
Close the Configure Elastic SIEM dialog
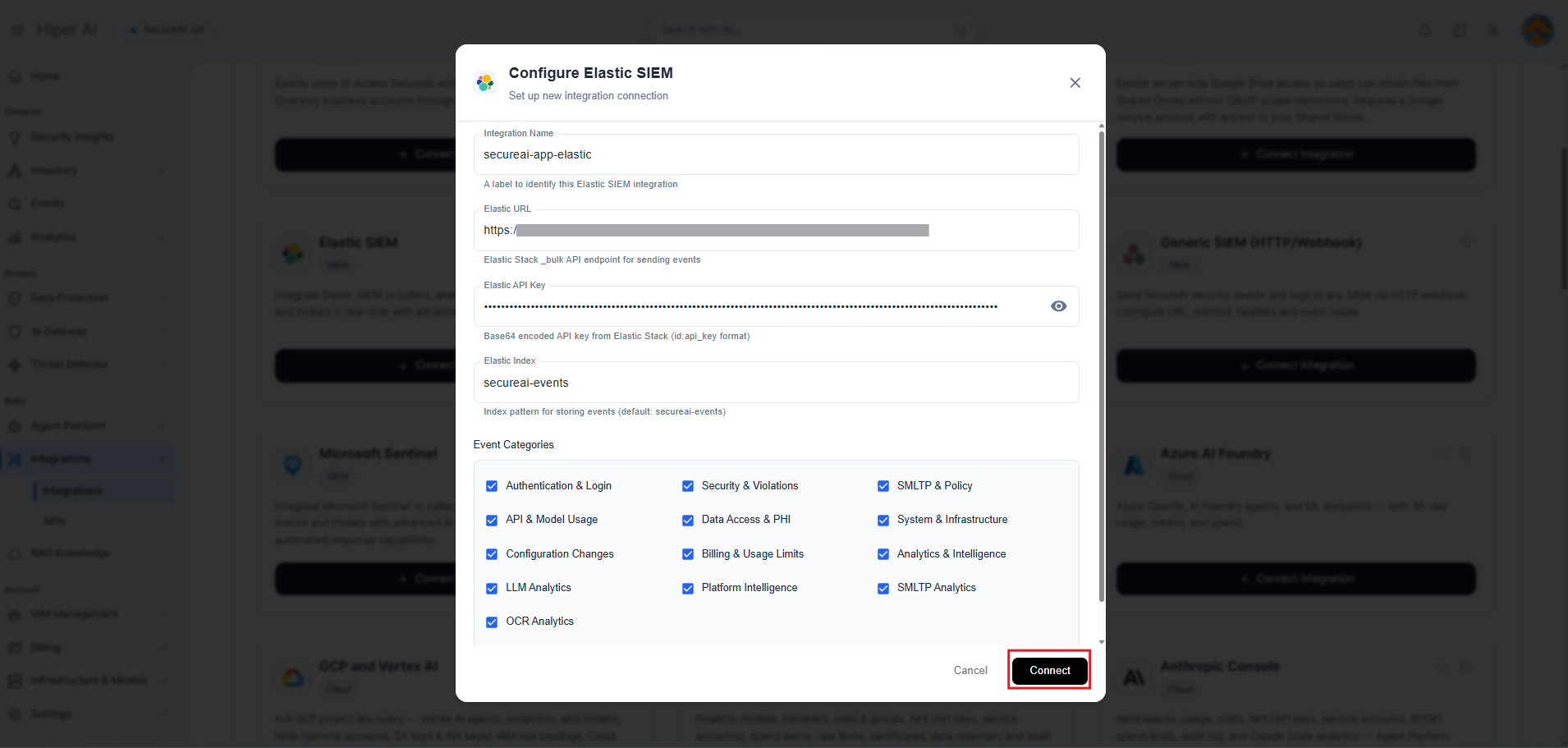click(x=1075, y=83)
